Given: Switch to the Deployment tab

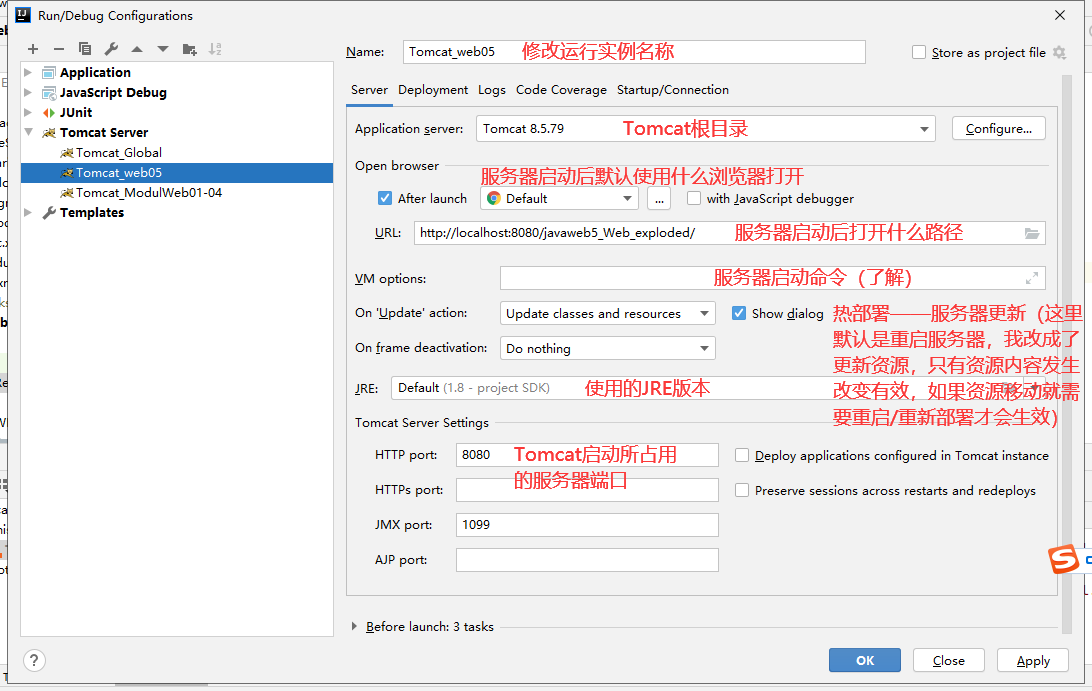Looking at the screenshot, I should (x=432, y=90).
